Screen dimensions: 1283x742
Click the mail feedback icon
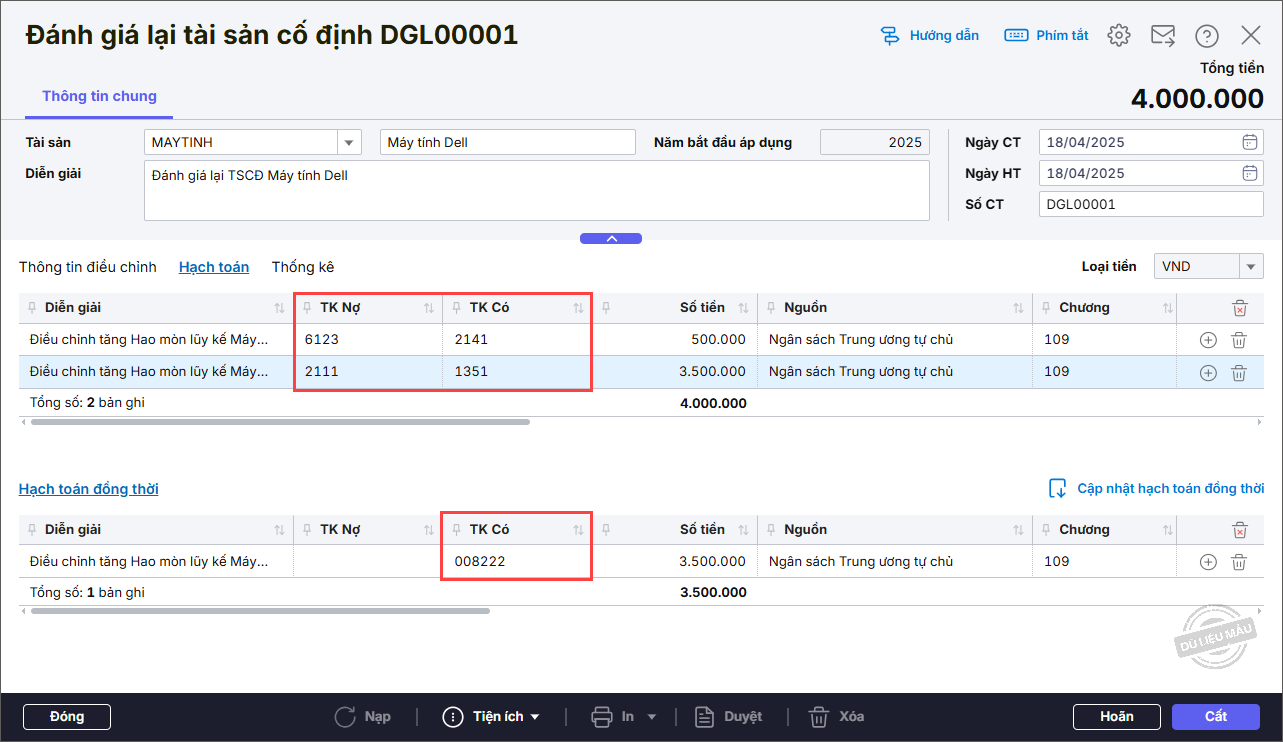[1162, 36]
